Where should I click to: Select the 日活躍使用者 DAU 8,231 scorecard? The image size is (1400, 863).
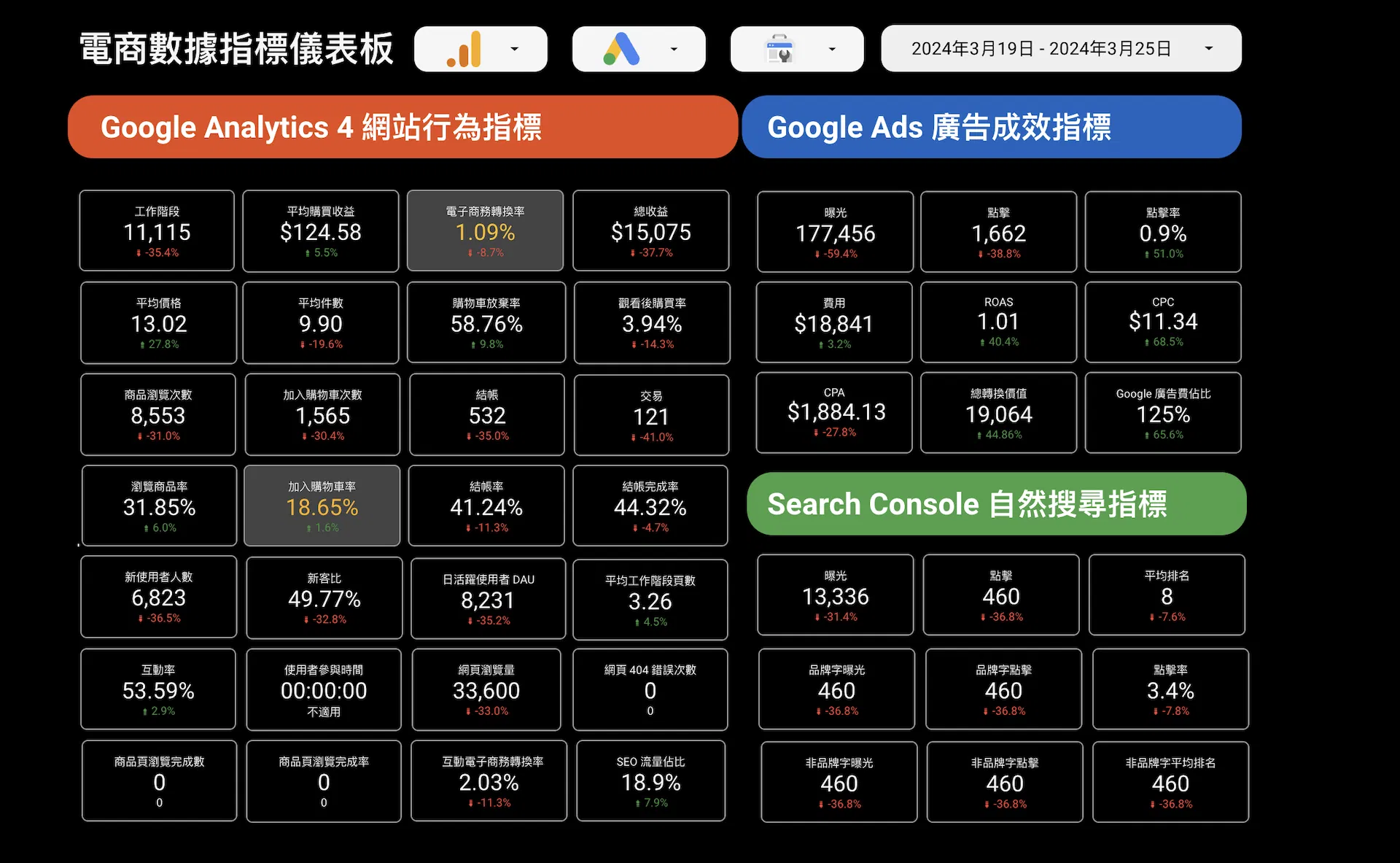(489, 599)
